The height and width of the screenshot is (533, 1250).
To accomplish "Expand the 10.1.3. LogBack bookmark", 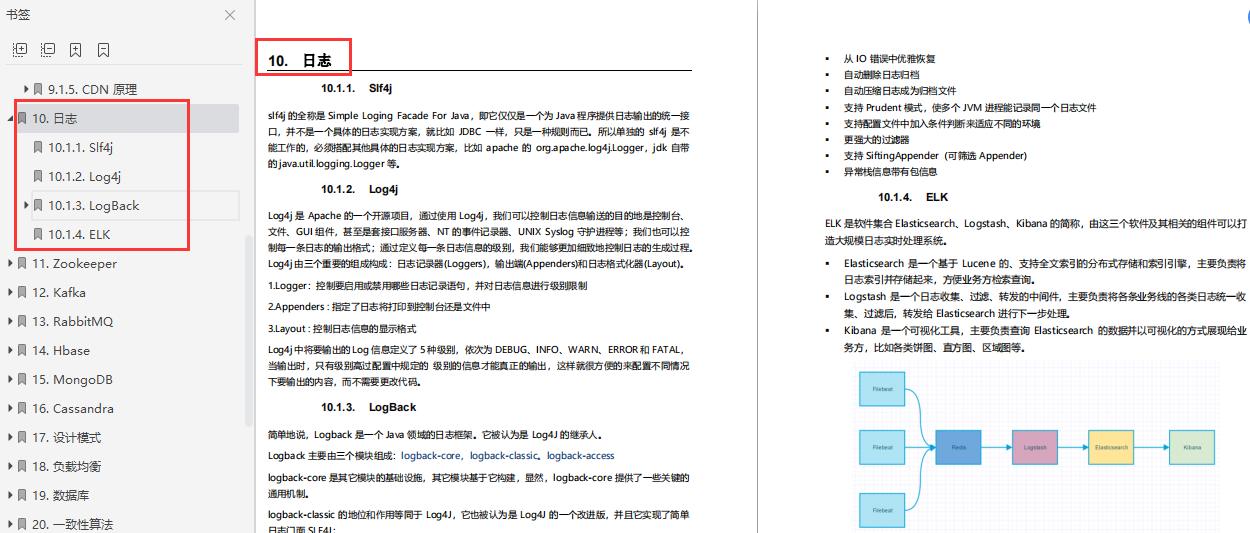I will (27, 205).
